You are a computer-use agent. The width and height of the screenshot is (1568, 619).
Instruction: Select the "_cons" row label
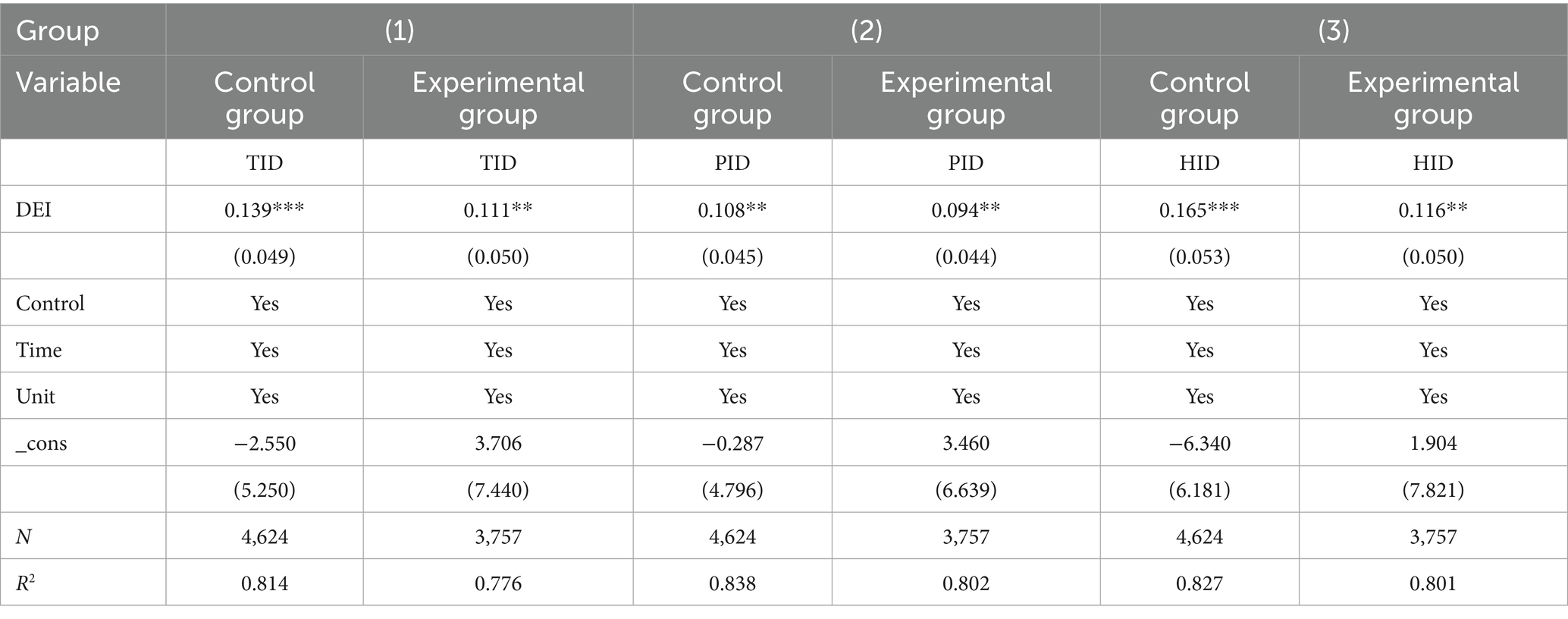click(42, 444)
